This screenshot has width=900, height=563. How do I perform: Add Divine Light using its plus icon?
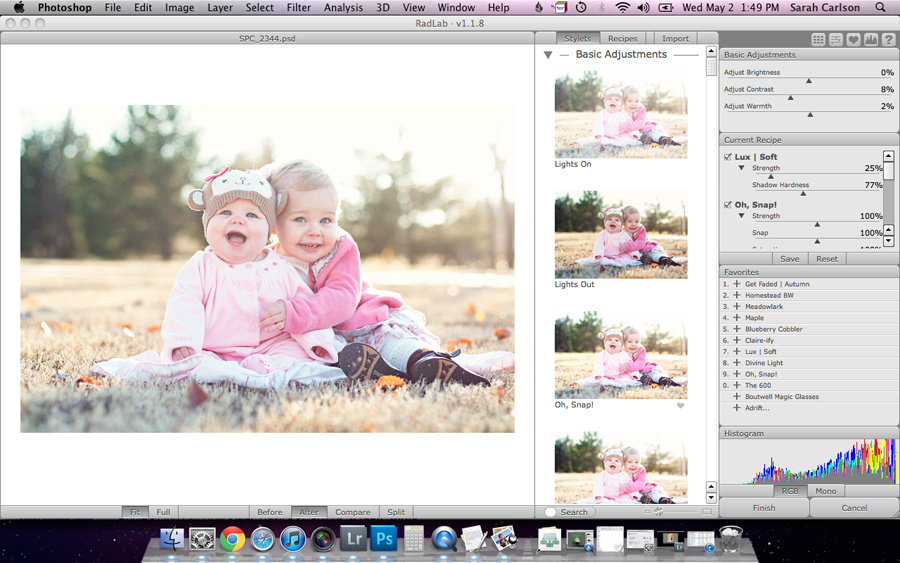point(736,363)
